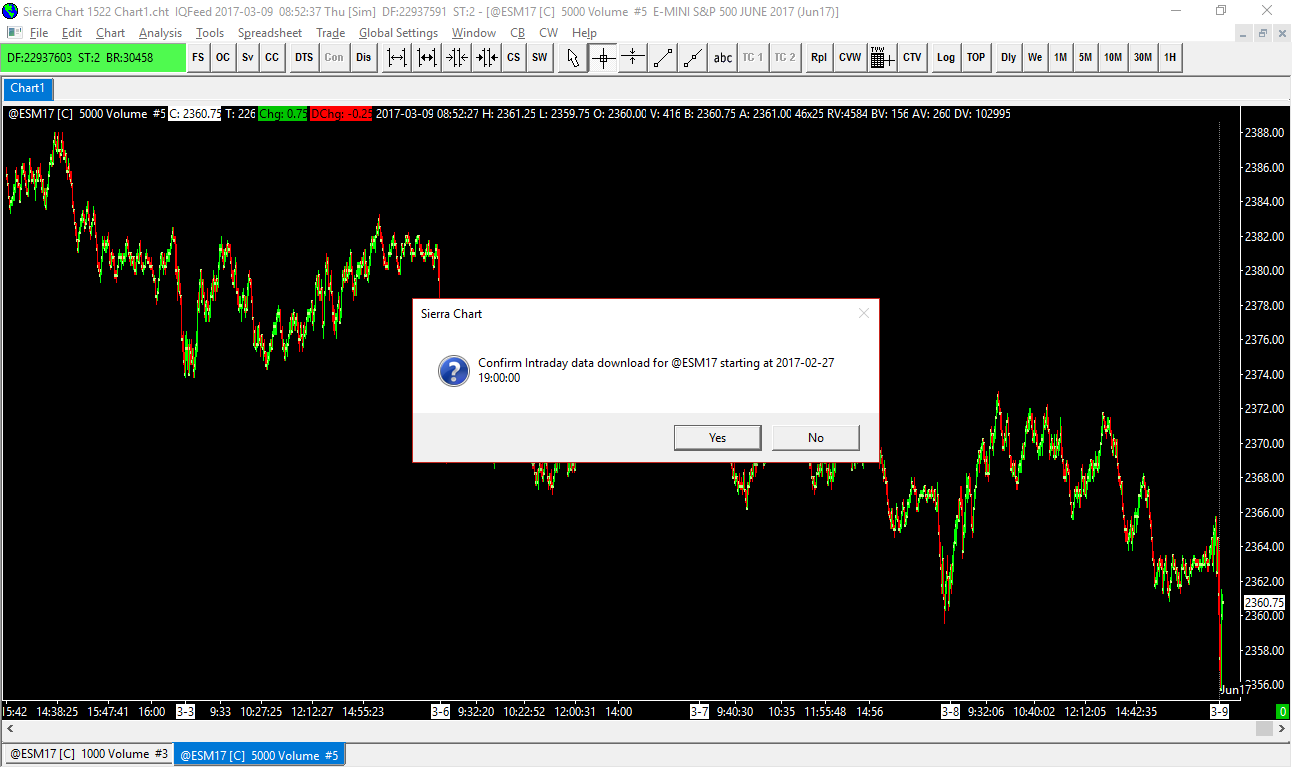
Task: Open the File menu
Action: click(x=39, y=33)
